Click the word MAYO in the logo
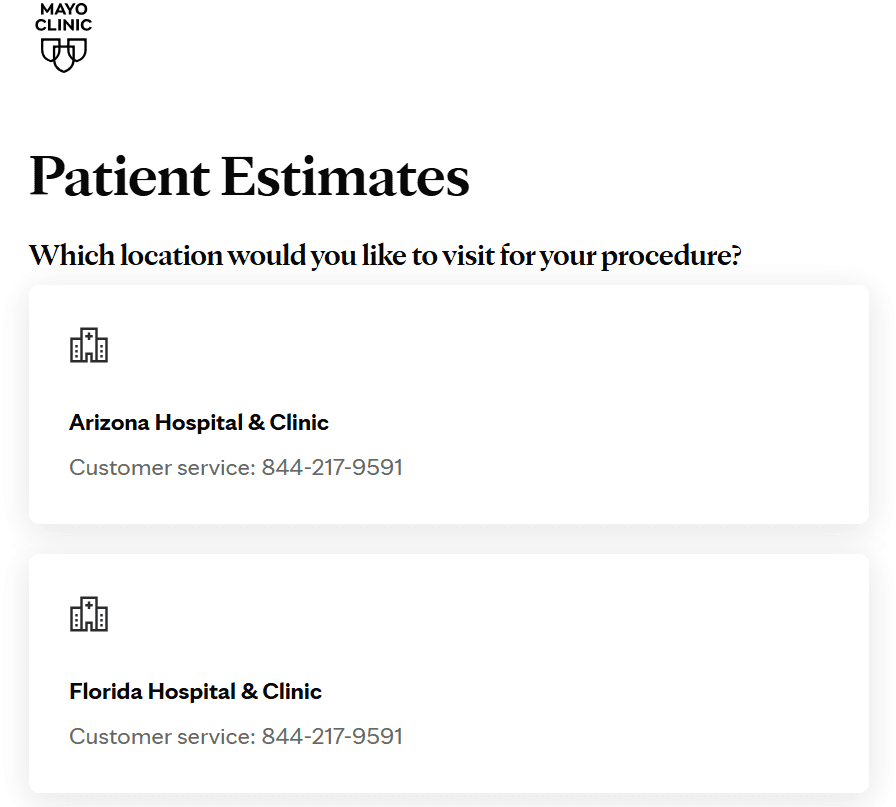This screenshot has height=807, width=896. tap(64, 9)
